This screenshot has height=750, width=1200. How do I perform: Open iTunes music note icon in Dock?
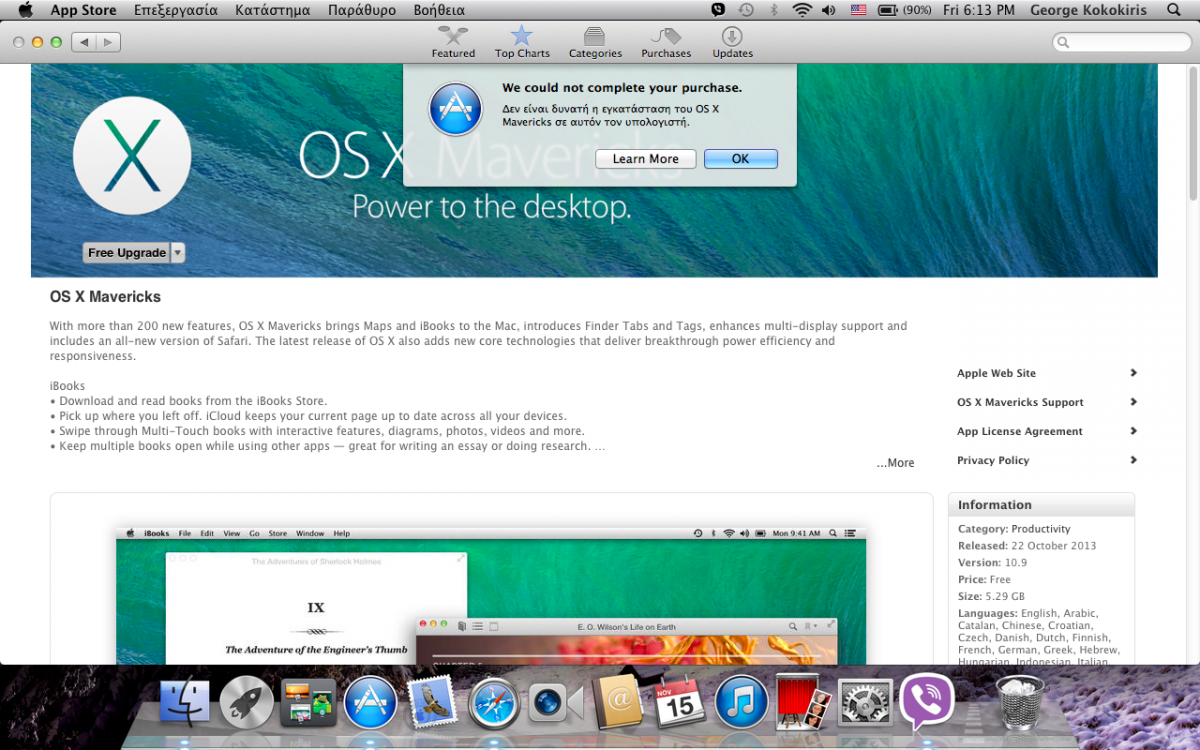[741, 704]
